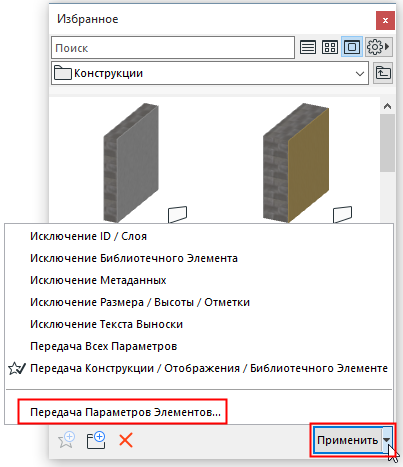Close the Избранное palette
Viewport: 403px width, 467px height.
pos(385,20)
